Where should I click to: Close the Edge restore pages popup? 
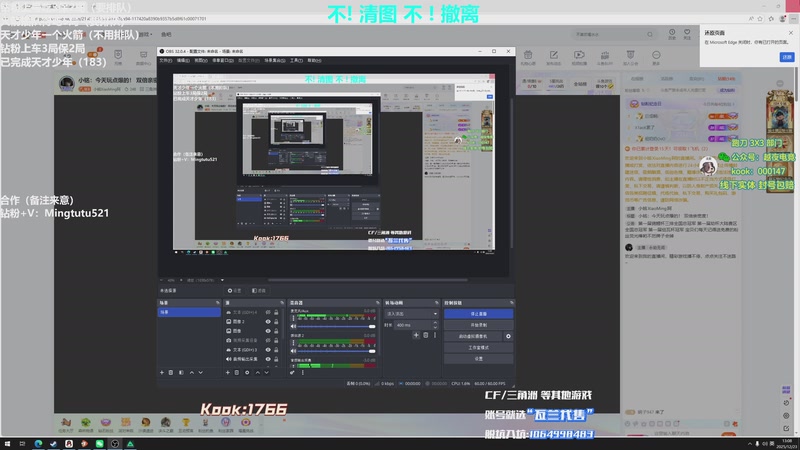click(791, 33)
